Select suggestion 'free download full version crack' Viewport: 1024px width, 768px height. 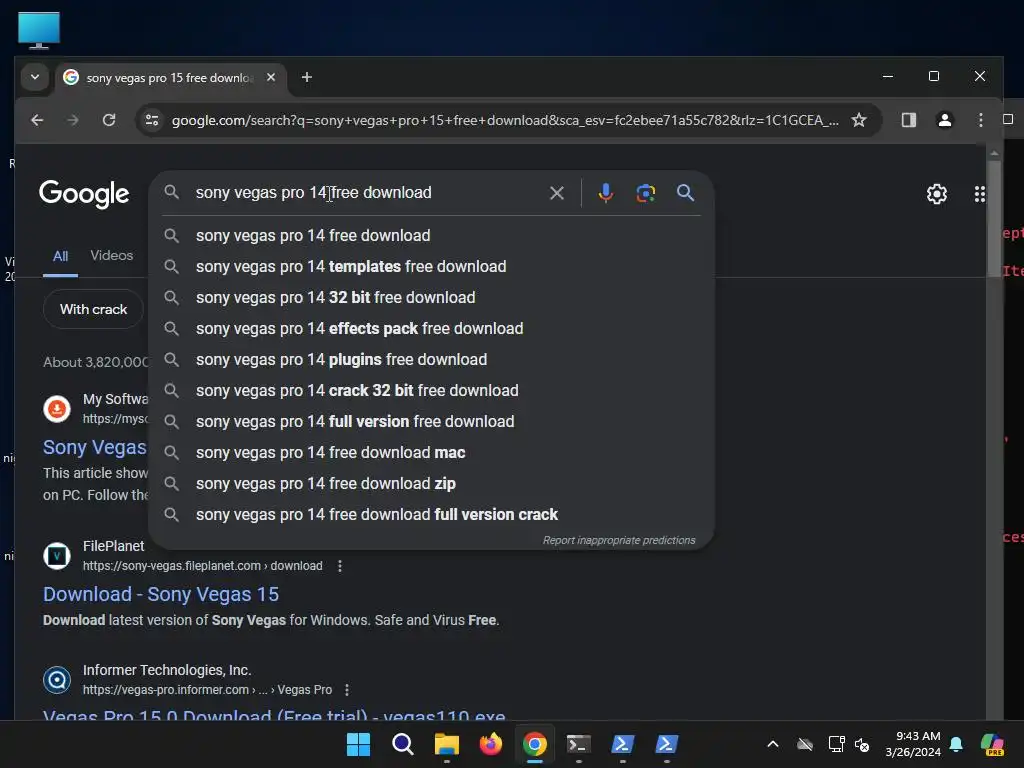pos(431,515)
